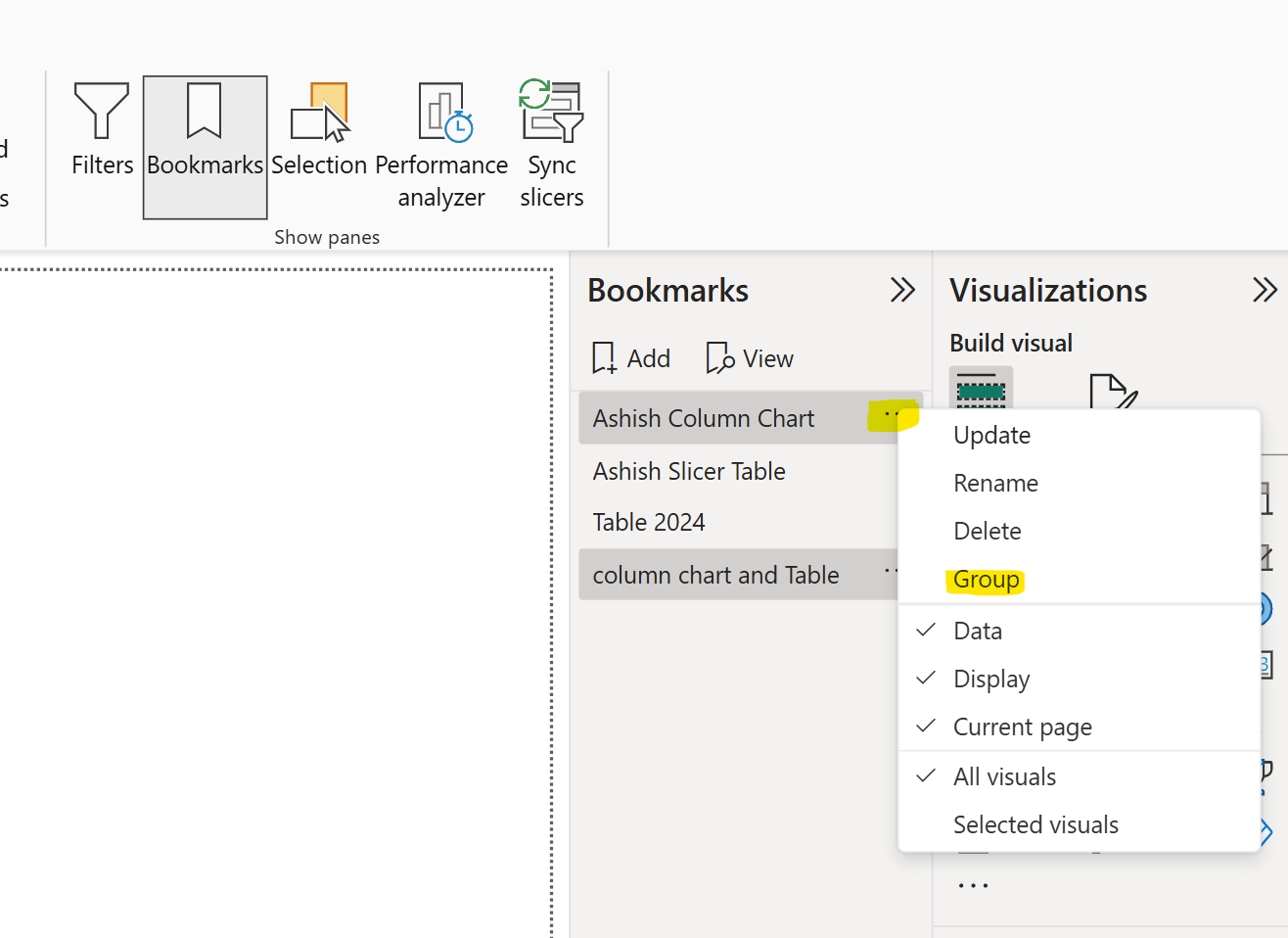Image resolution: width=1288 pixels, height=938 pixels.
Task: Select the Ashish Slicer Table bookmark
Action: (x=689, y=471)
